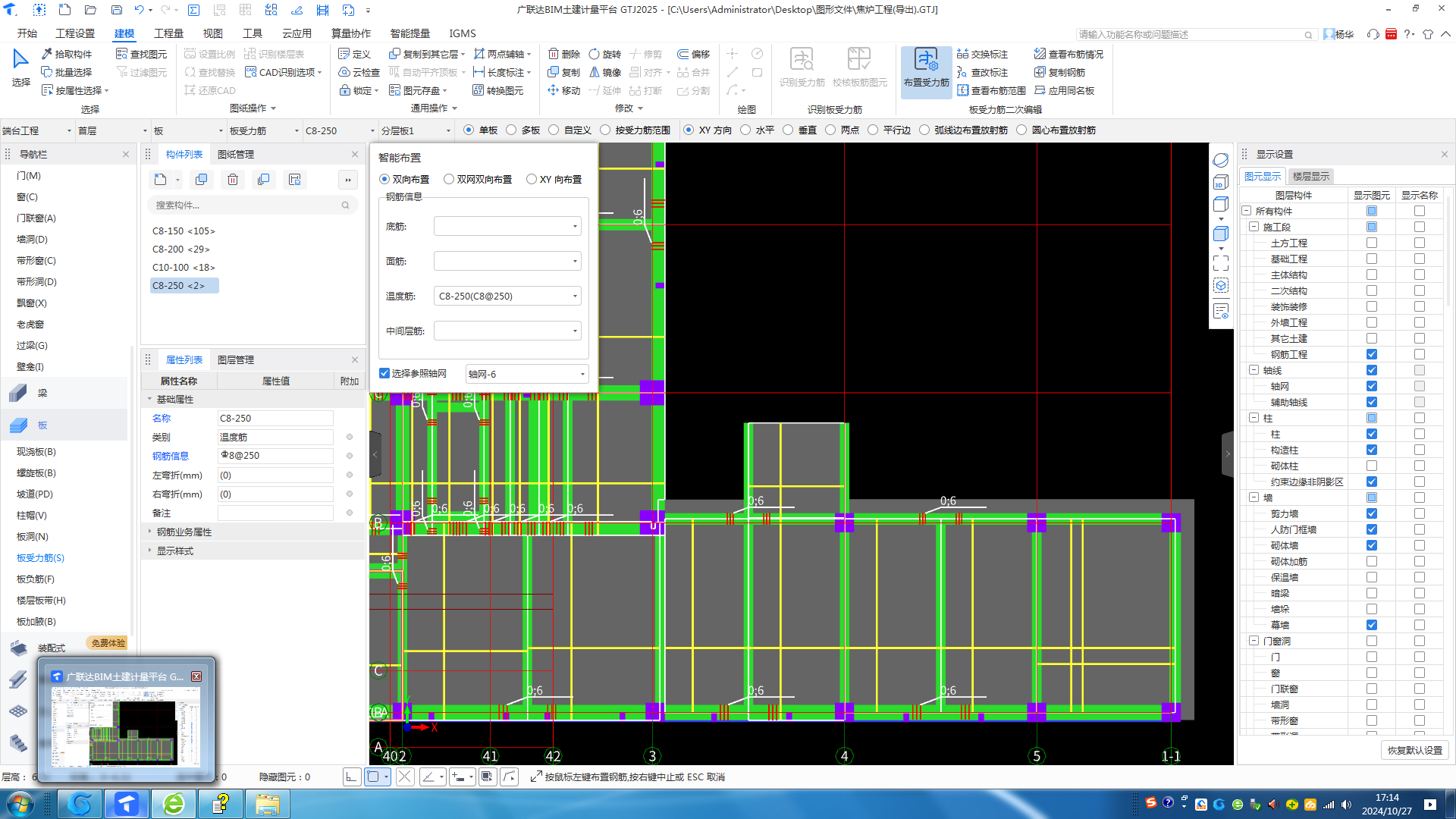Toggle the 选择参照轴网 checkbox
Image resolution: width=1456 pixels, height=819 pixels.
point(384,373)
